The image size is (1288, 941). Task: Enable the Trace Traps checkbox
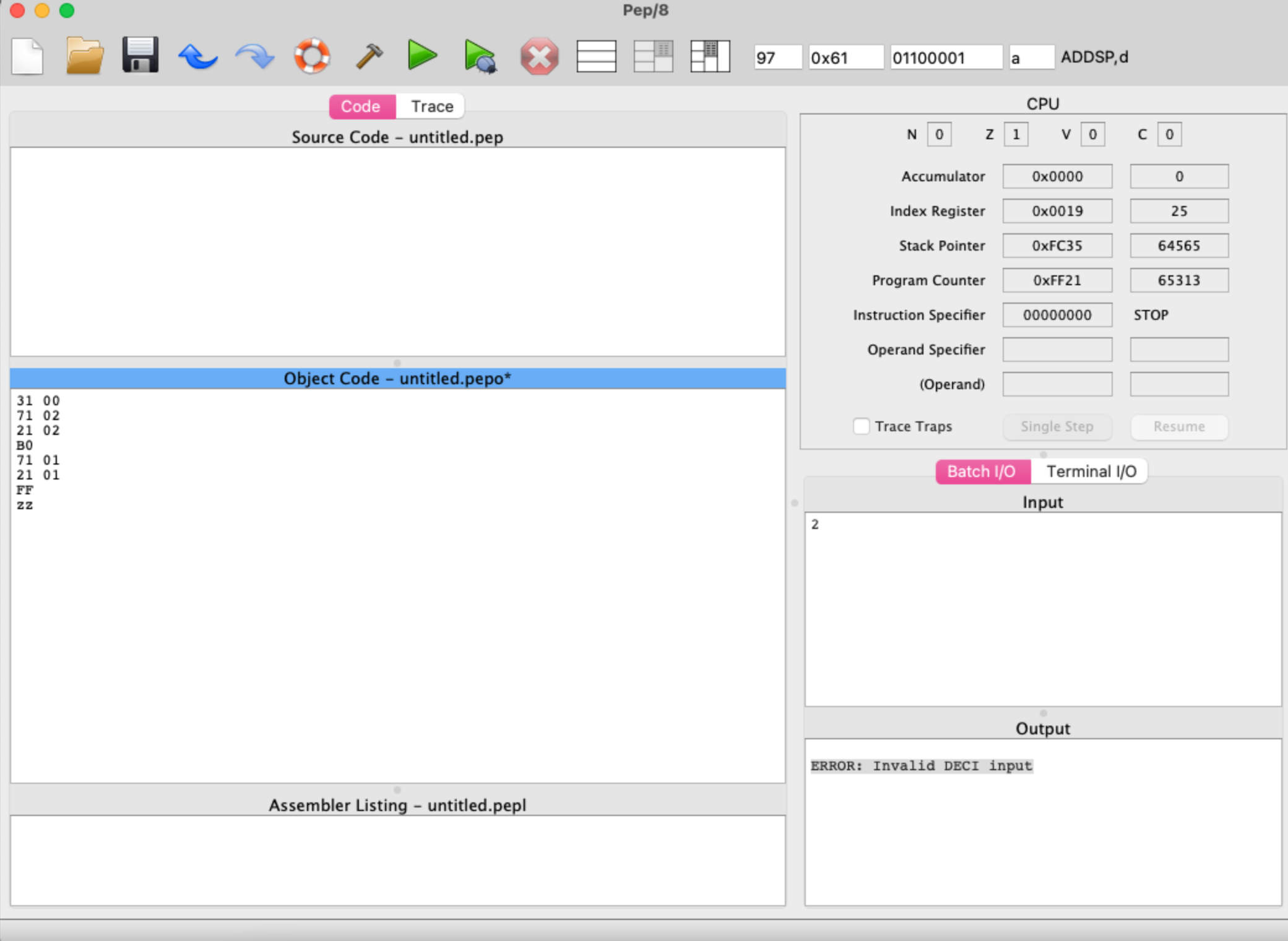[x=861, y=426]
